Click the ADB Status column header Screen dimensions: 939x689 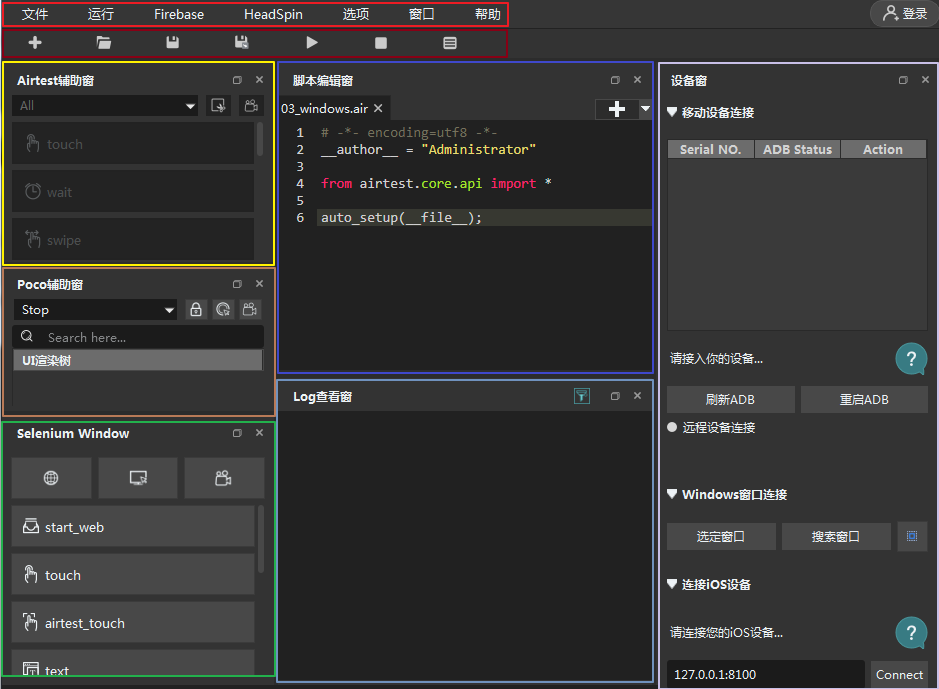(x=798, y=149)
